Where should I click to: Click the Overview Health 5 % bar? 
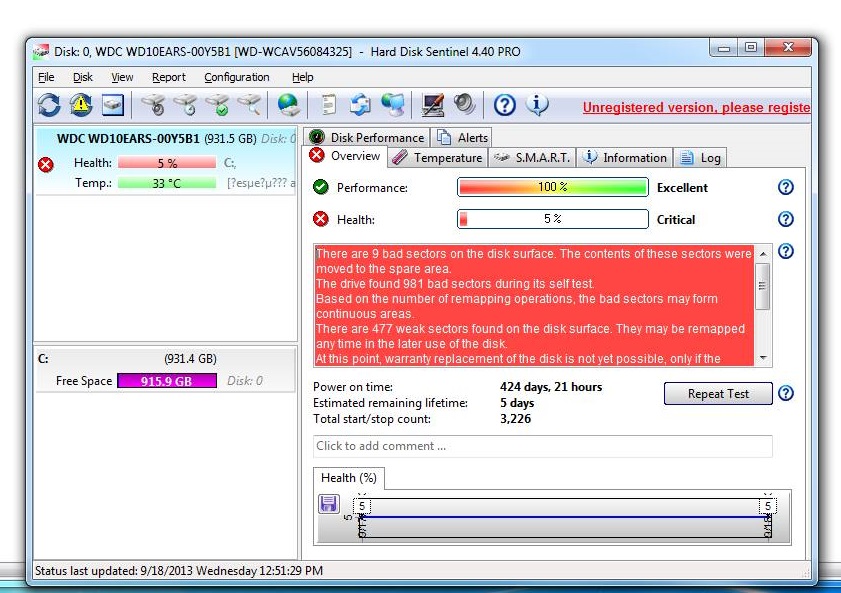tap(553, 219)
